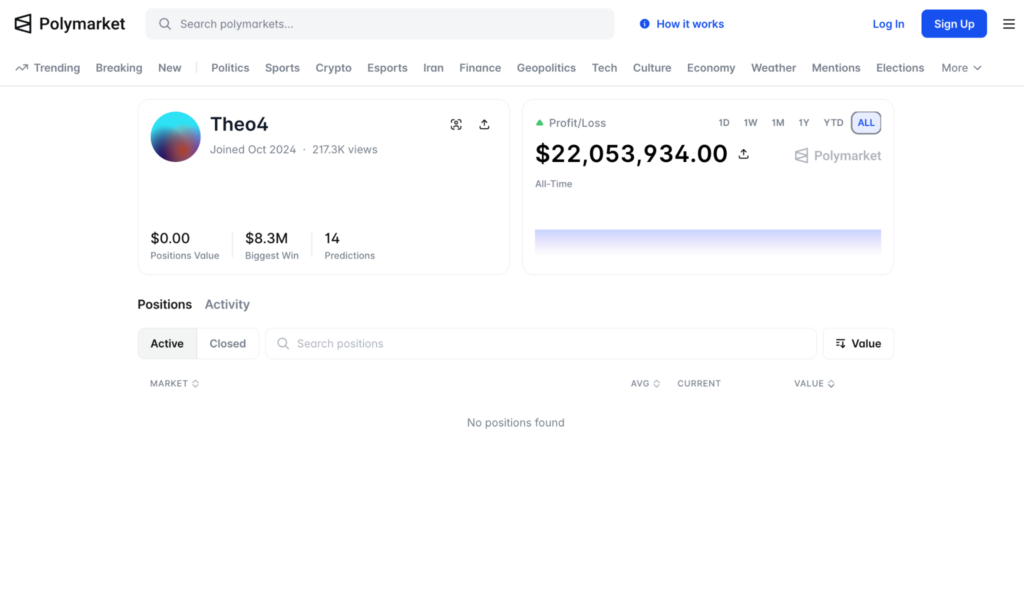The width and height of the screenshot is (1024, 589).
Task: Select the 1M time range
Action: 778,123
